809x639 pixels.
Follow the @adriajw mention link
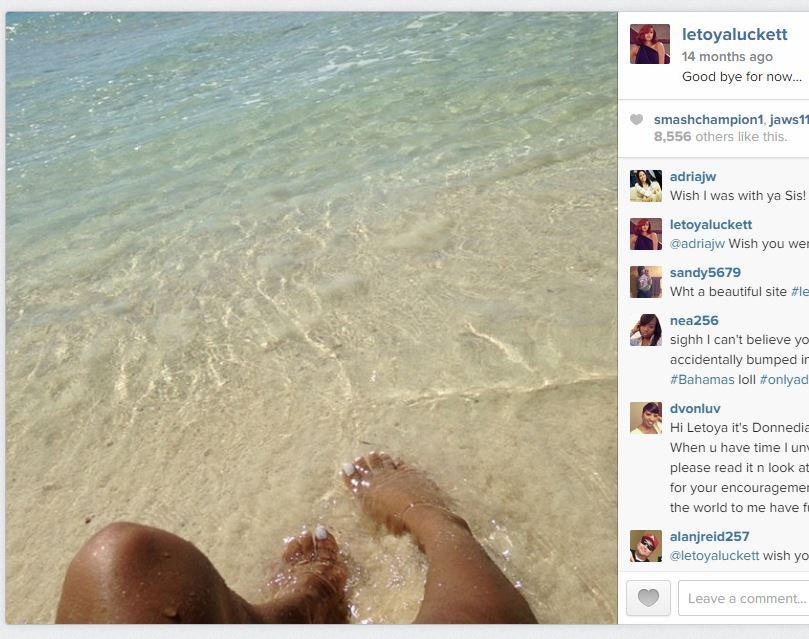click(697, 244)
